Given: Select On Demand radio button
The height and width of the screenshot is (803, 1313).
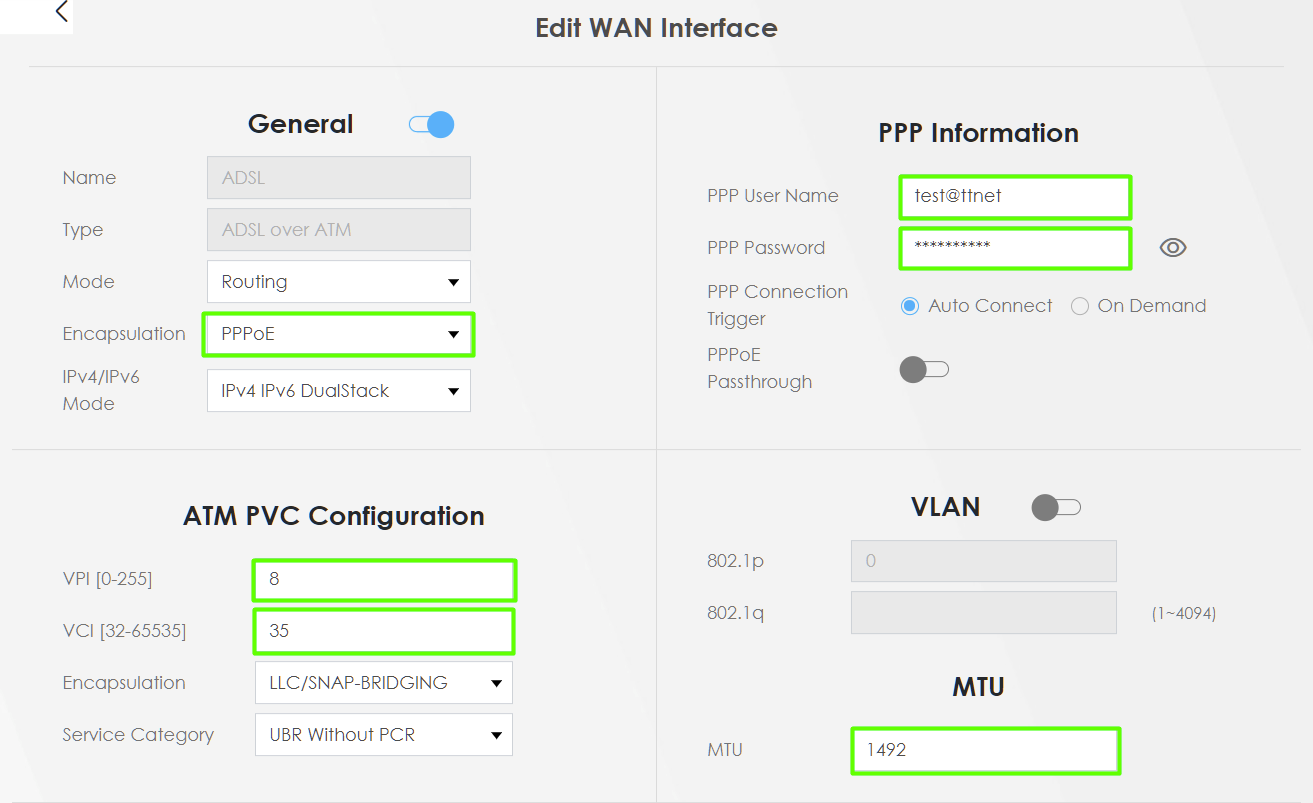Looking at the screenshot, I should (x=1080, y=306).
